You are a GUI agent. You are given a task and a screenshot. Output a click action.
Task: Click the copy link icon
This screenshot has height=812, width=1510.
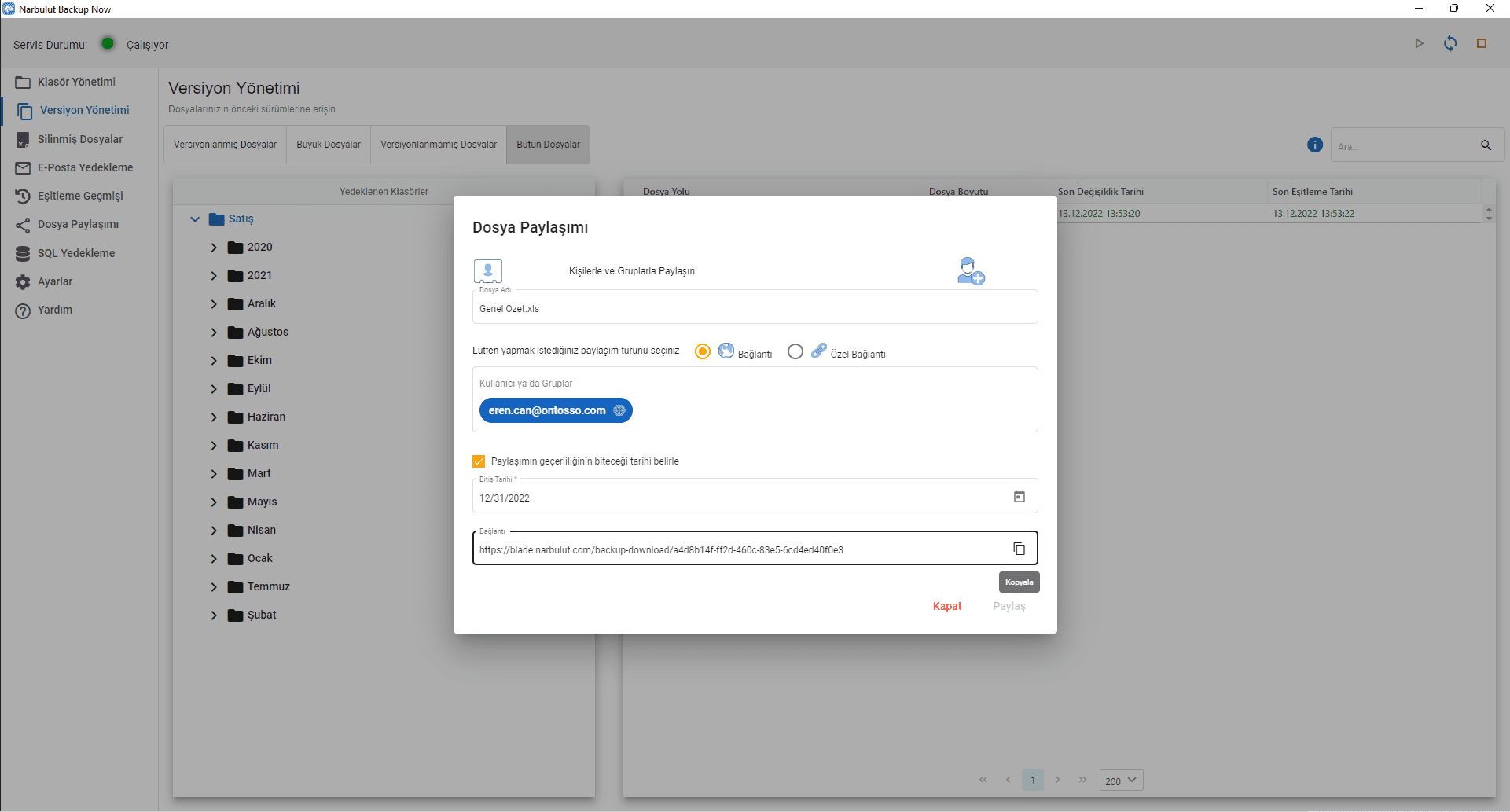point(1019,549)
